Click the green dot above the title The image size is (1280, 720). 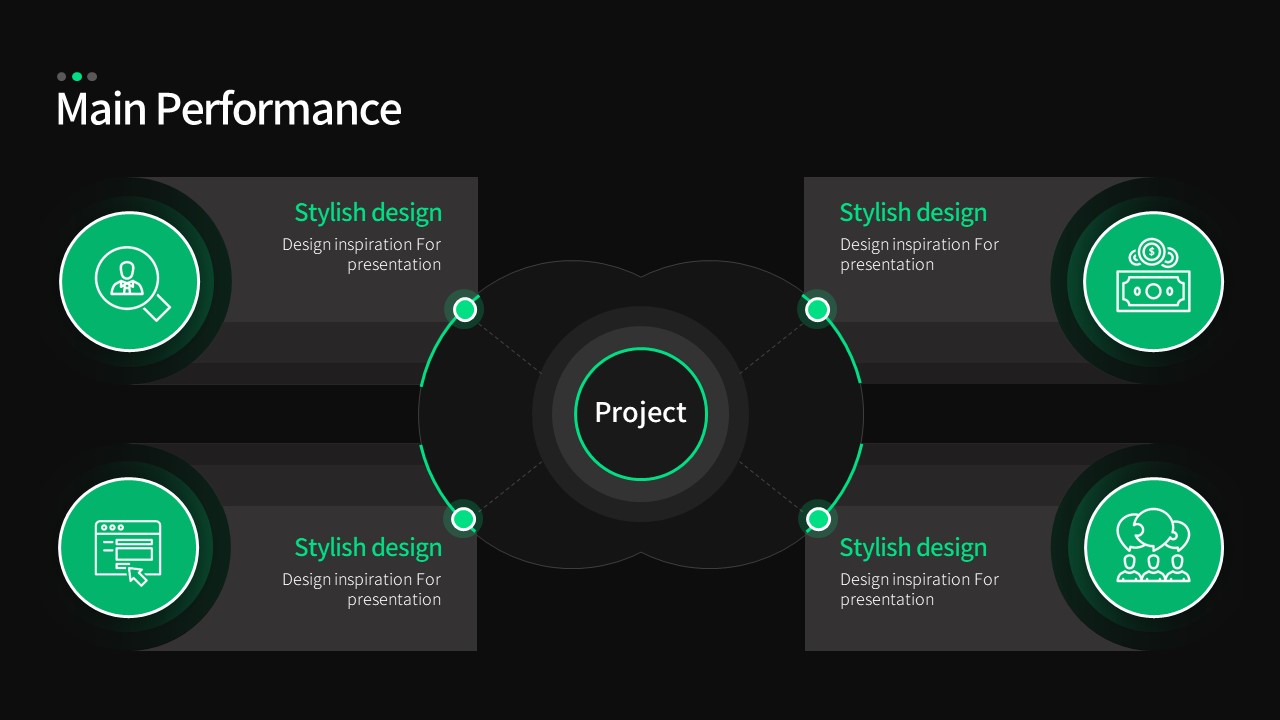[x=77, y=76]
